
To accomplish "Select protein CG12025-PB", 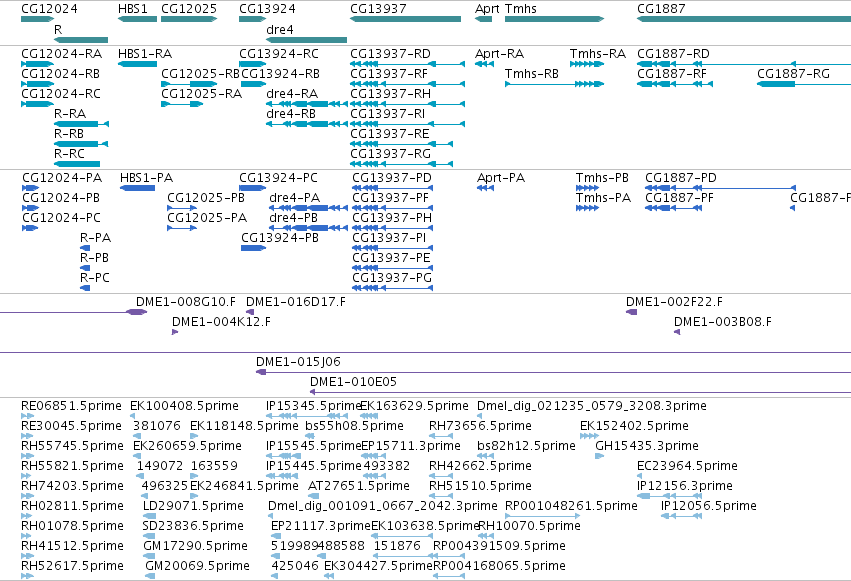I will (206, 199).
